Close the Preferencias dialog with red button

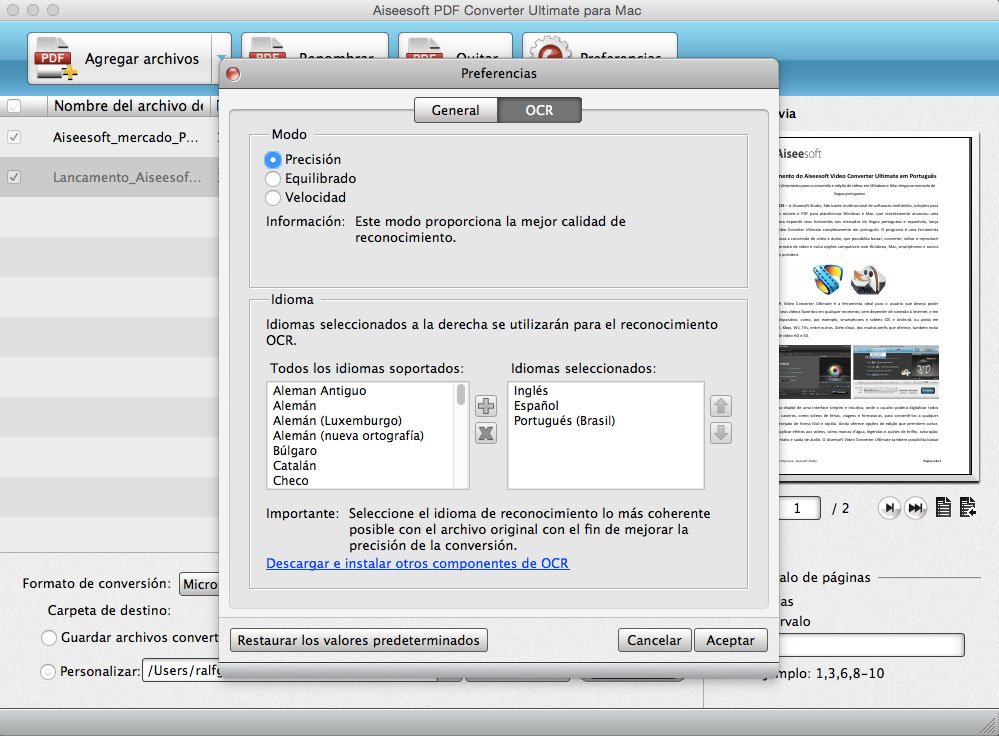(233, 74)
